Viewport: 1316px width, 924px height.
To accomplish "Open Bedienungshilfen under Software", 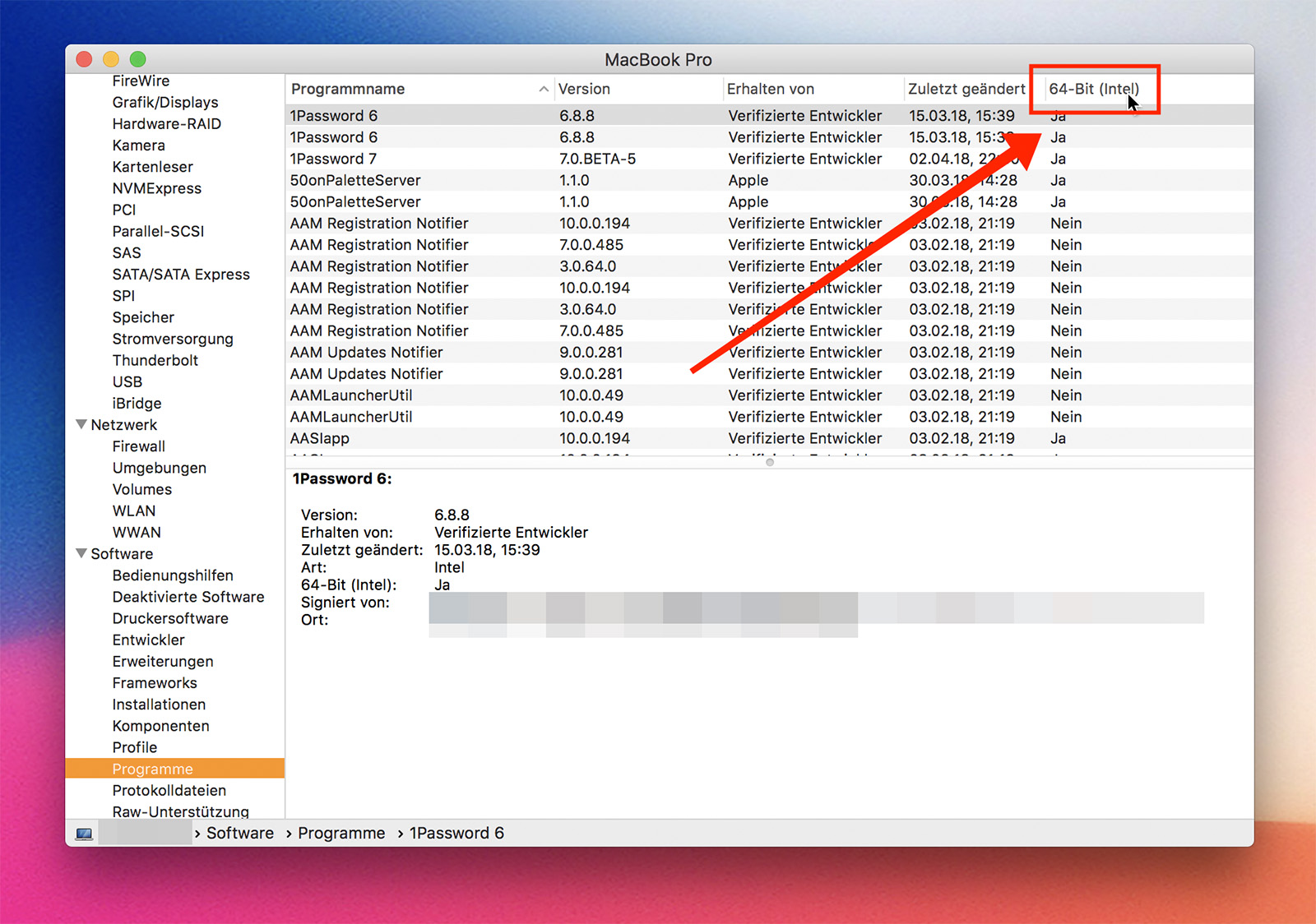I will pos(173,575).
